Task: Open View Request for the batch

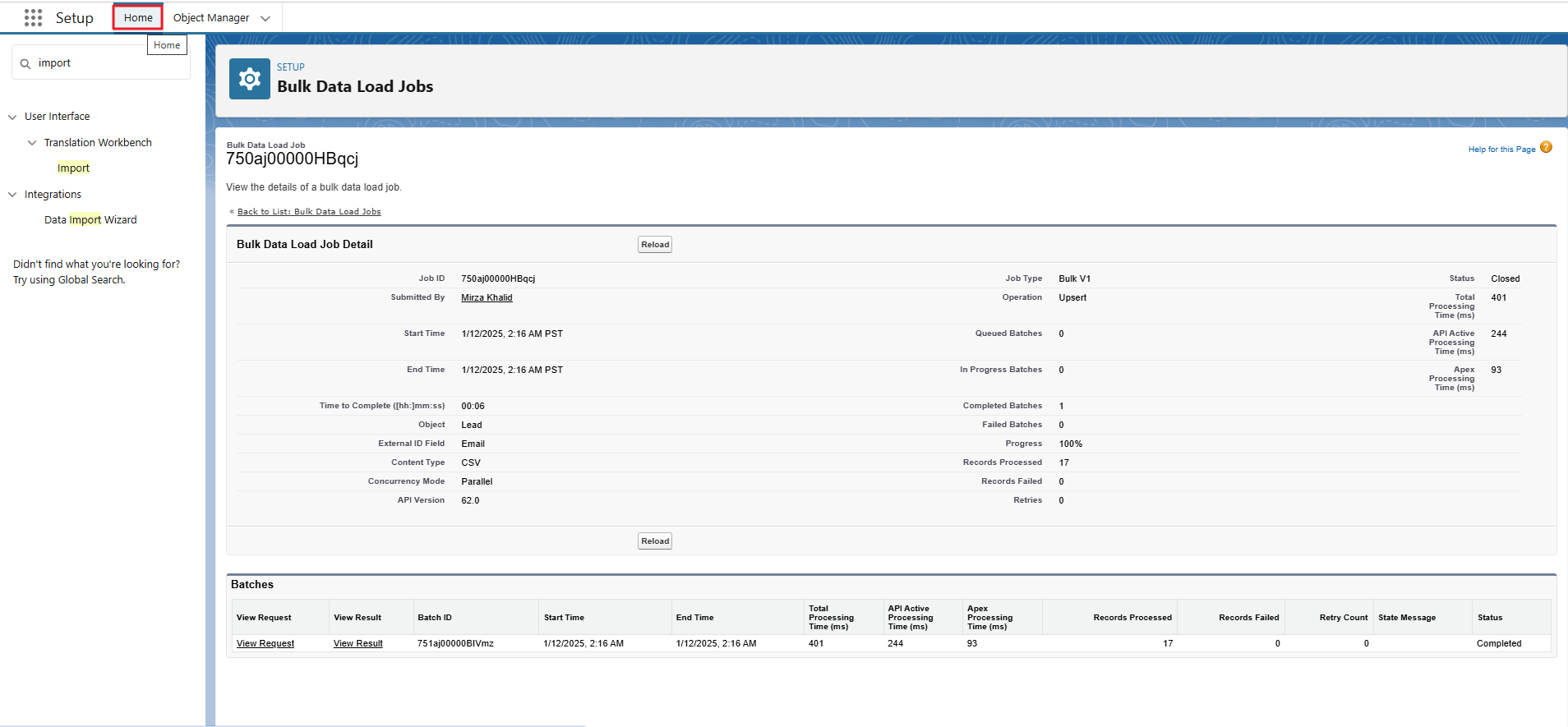Action: [x=265, y=644]
